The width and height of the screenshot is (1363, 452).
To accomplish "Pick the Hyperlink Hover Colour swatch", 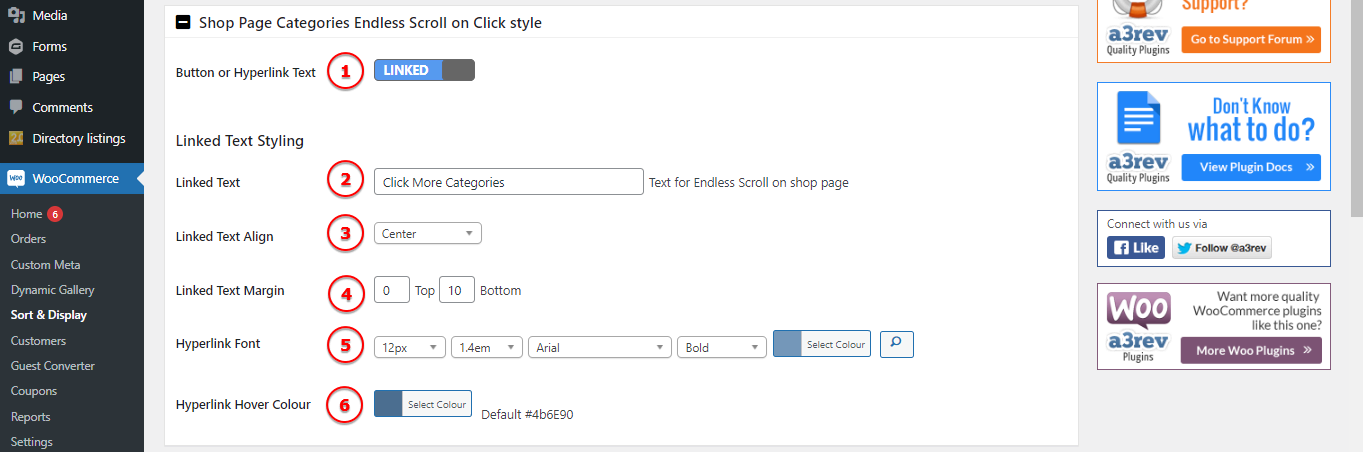I will click(x=388, y=404).
